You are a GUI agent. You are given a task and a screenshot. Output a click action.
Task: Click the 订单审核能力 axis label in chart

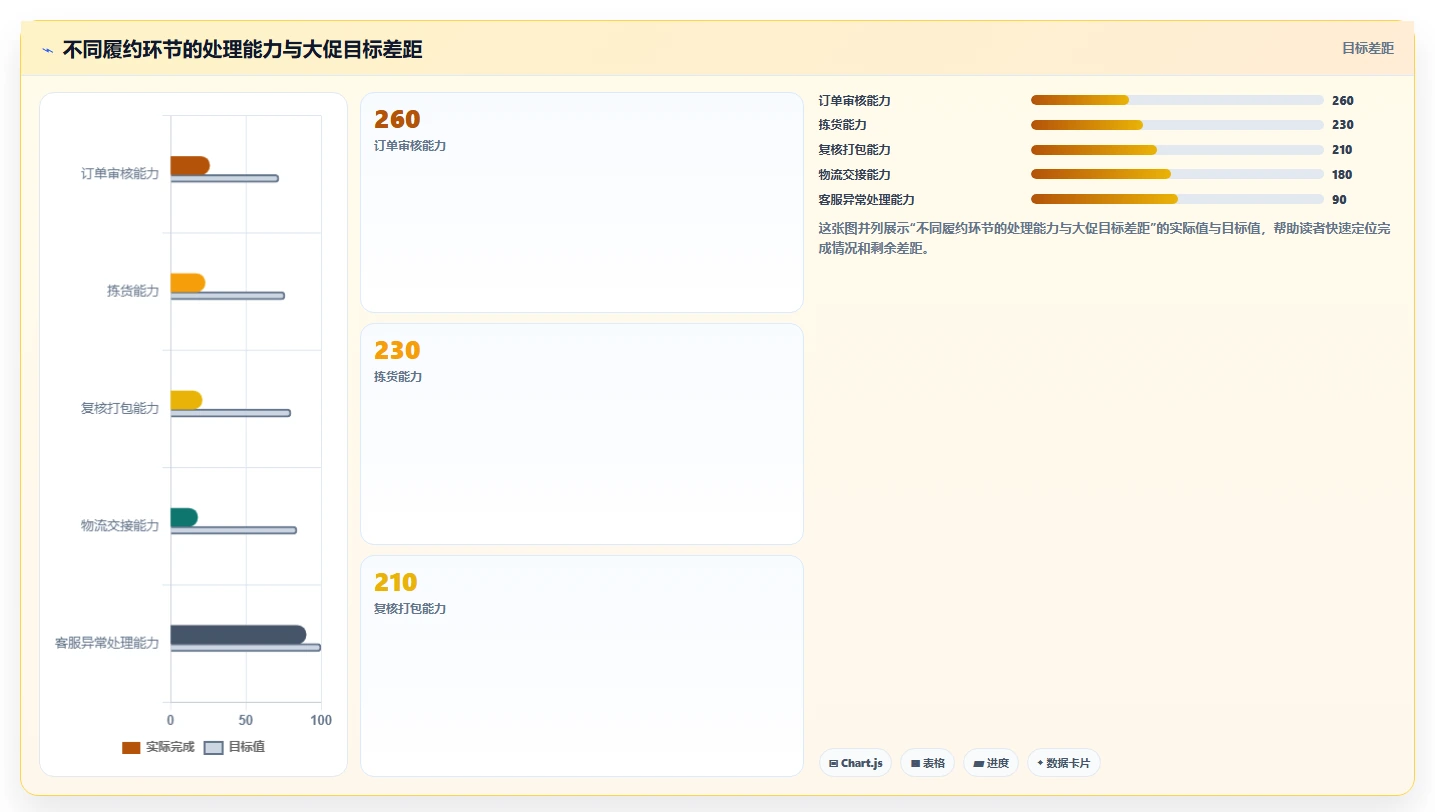[120, 174]
